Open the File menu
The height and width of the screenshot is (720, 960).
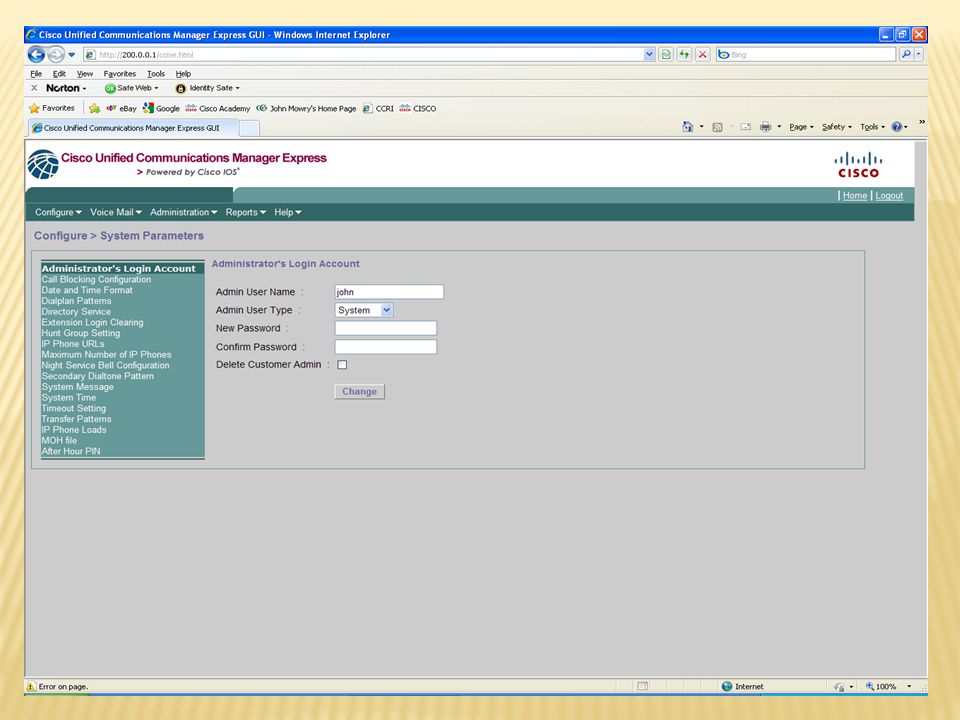click(36, 73)
